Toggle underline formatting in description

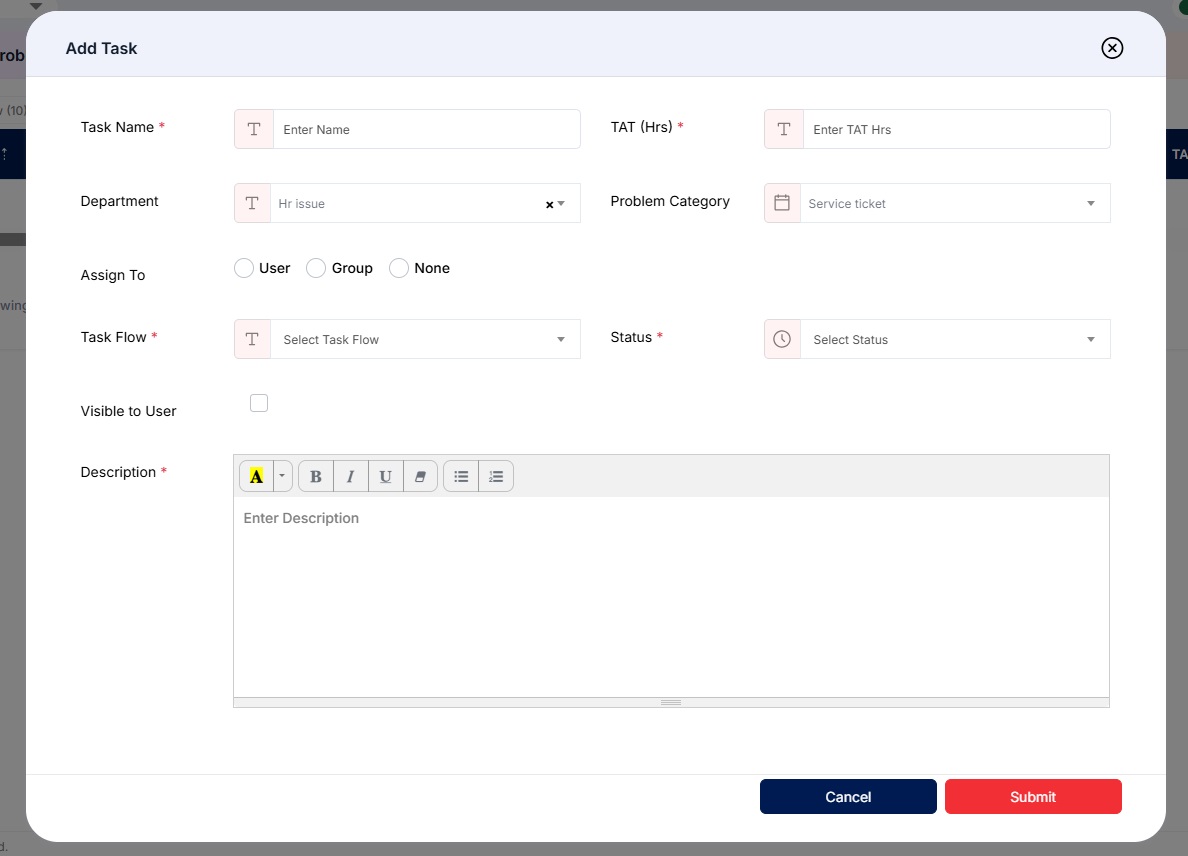tap(386, 476)
